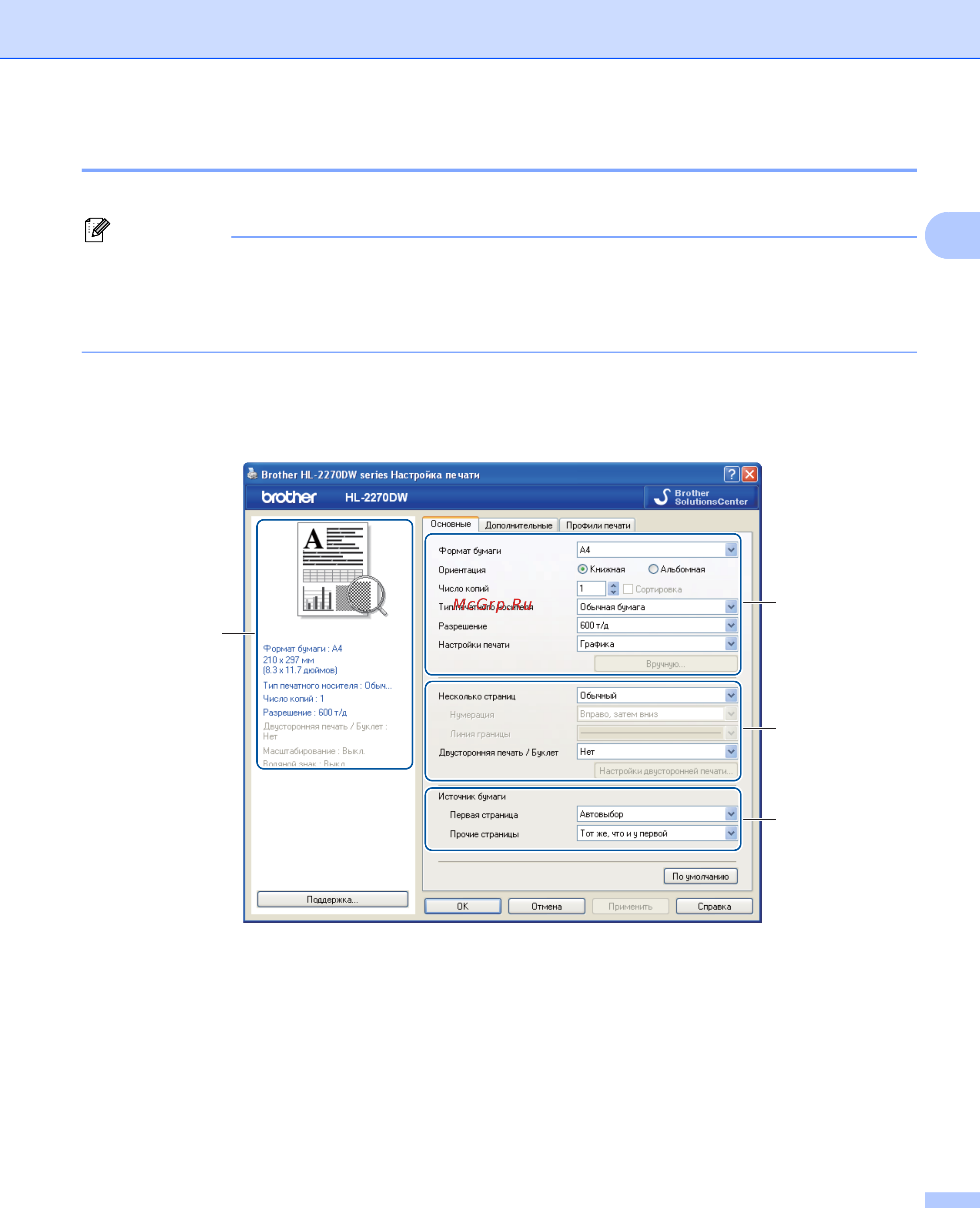Decrease the number of copies
980x1208 pixels.
click(614, 592)
